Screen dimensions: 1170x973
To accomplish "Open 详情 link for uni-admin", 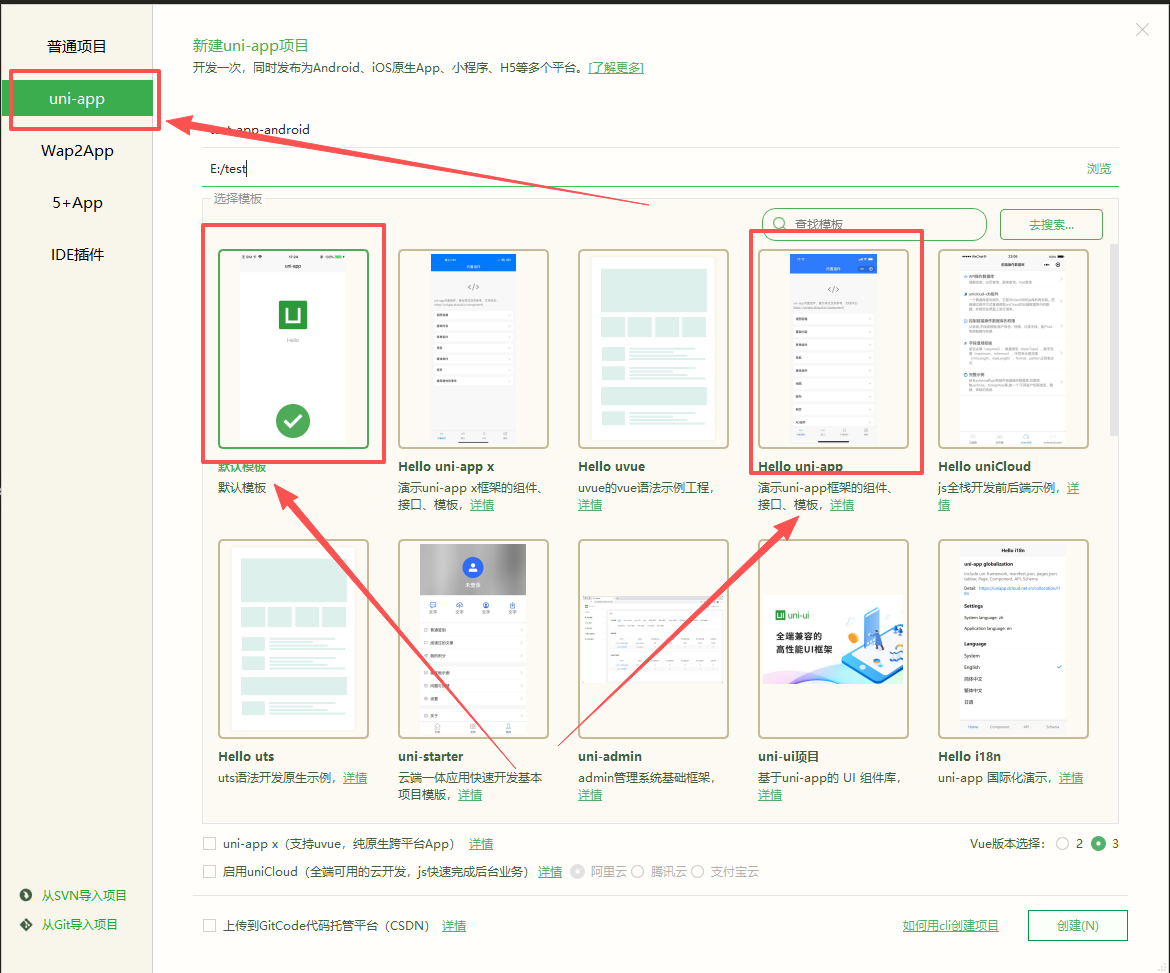I will (x=589, y=795).
